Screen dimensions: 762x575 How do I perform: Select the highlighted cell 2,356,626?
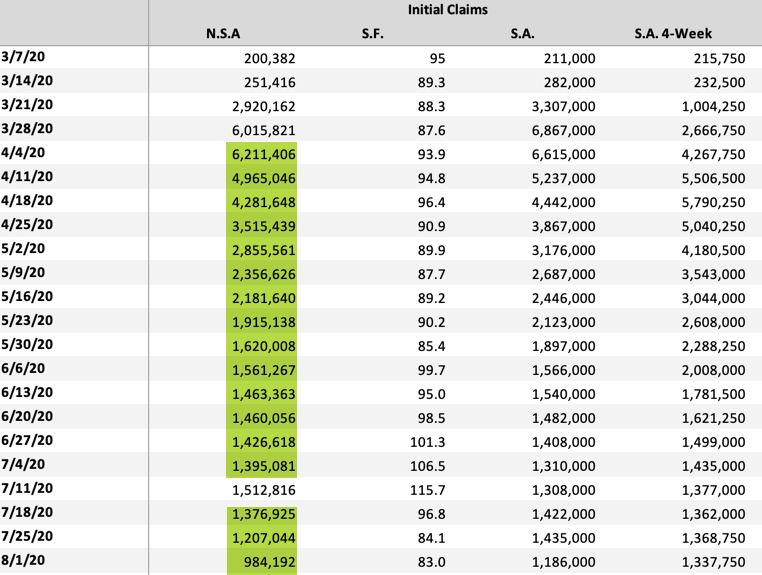(262, 275)
